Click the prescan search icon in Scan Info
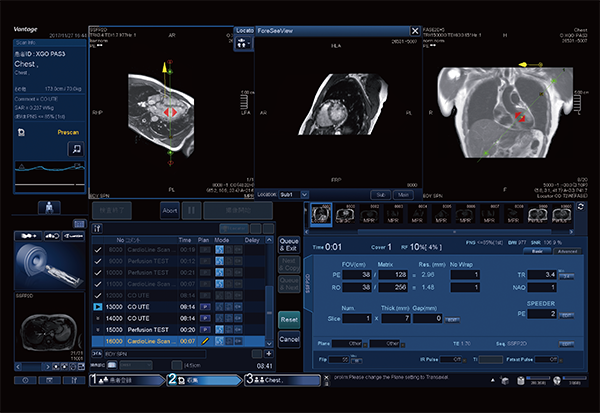Screen dimensions: 600x413 (x=76, y=149)
